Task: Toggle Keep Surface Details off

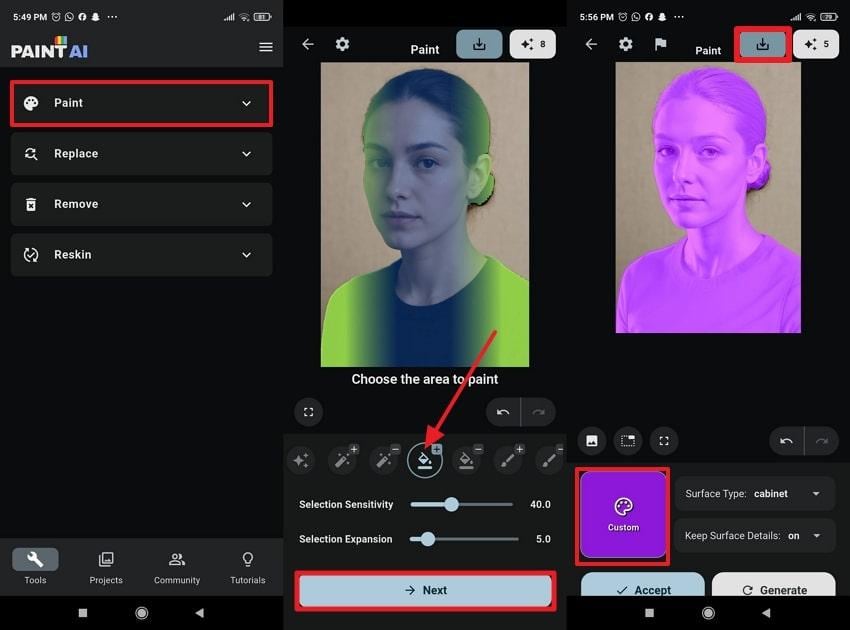Action: (816, 536)
